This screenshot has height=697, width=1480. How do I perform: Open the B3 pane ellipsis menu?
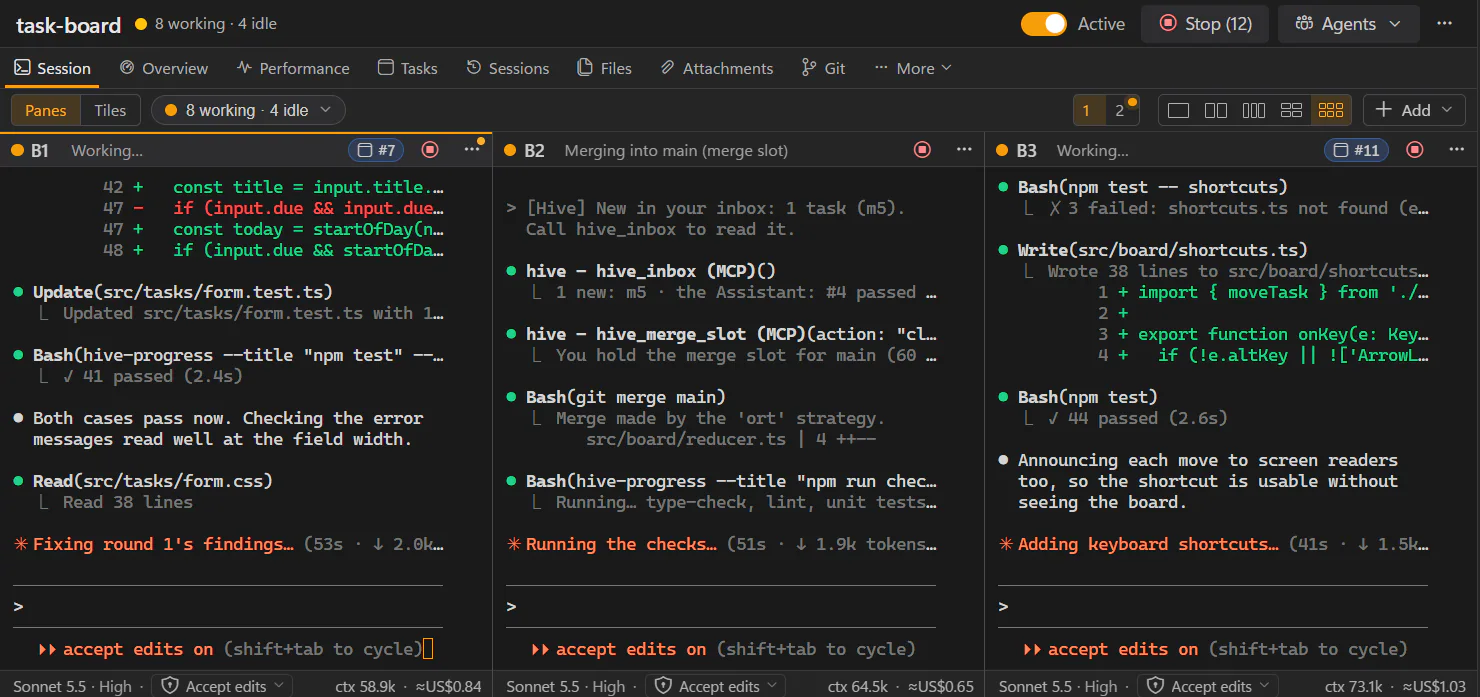(1456, 150)
